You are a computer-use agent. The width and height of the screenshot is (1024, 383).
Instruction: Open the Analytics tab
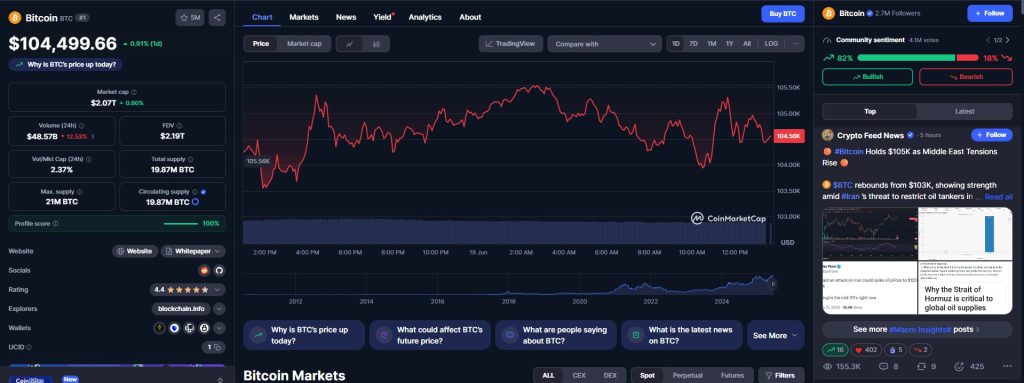(425, 17)
